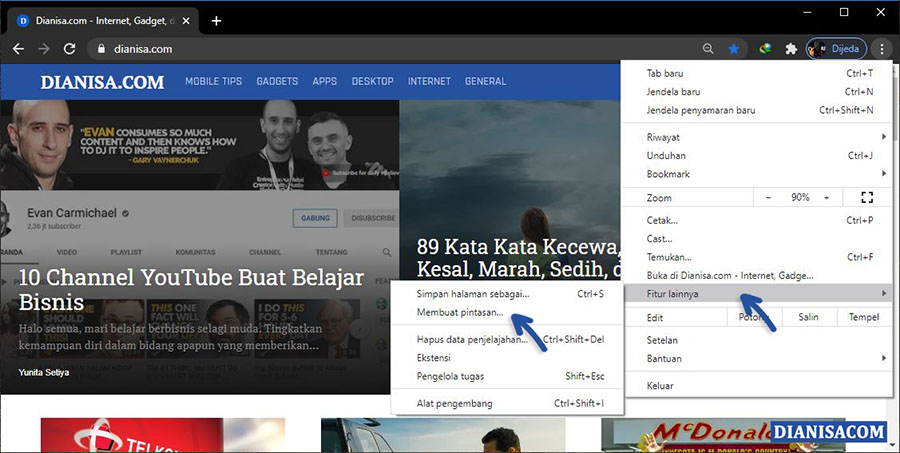Open the GADGETS nav link
The image size is (900, 453).
coord(277,82)
